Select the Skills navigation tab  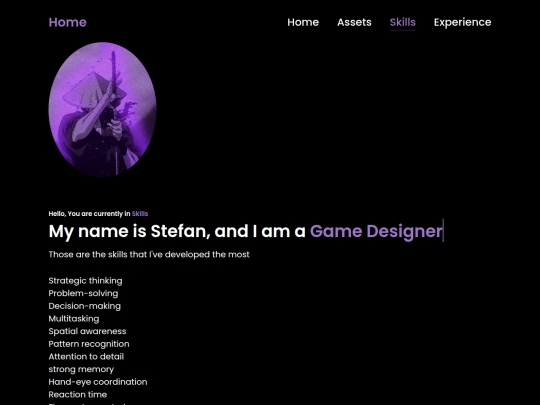click(403, 22)
